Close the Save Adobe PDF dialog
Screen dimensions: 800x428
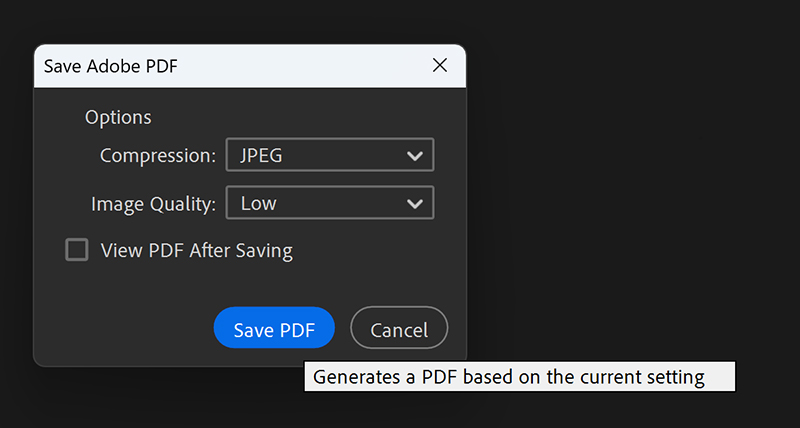tap(439, 65)
